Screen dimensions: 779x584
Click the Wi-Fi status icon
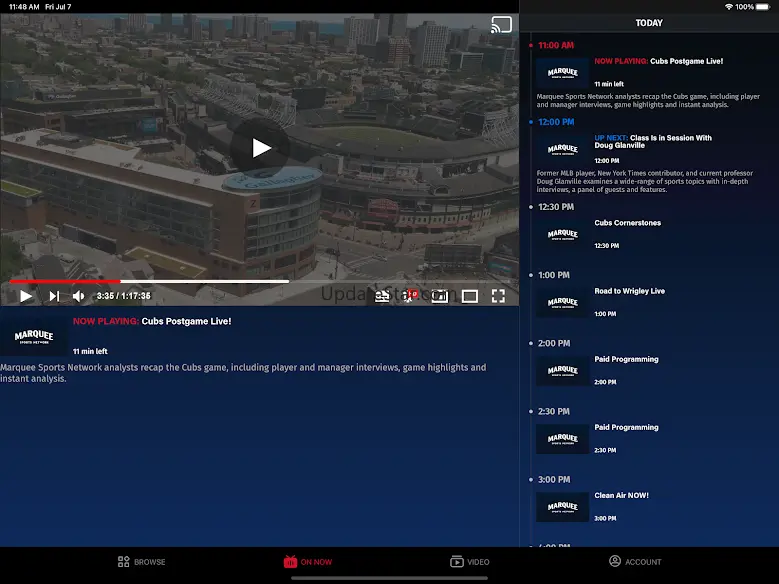[x=729, y=7]
